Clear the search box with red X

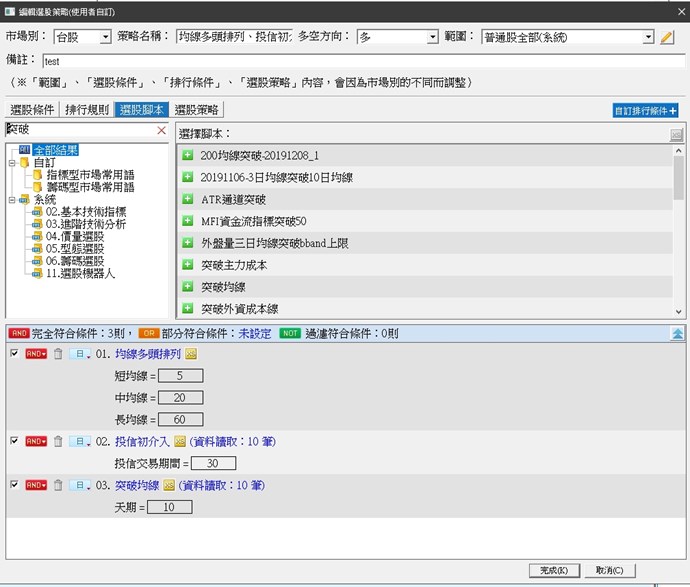[x=162, y=130]
